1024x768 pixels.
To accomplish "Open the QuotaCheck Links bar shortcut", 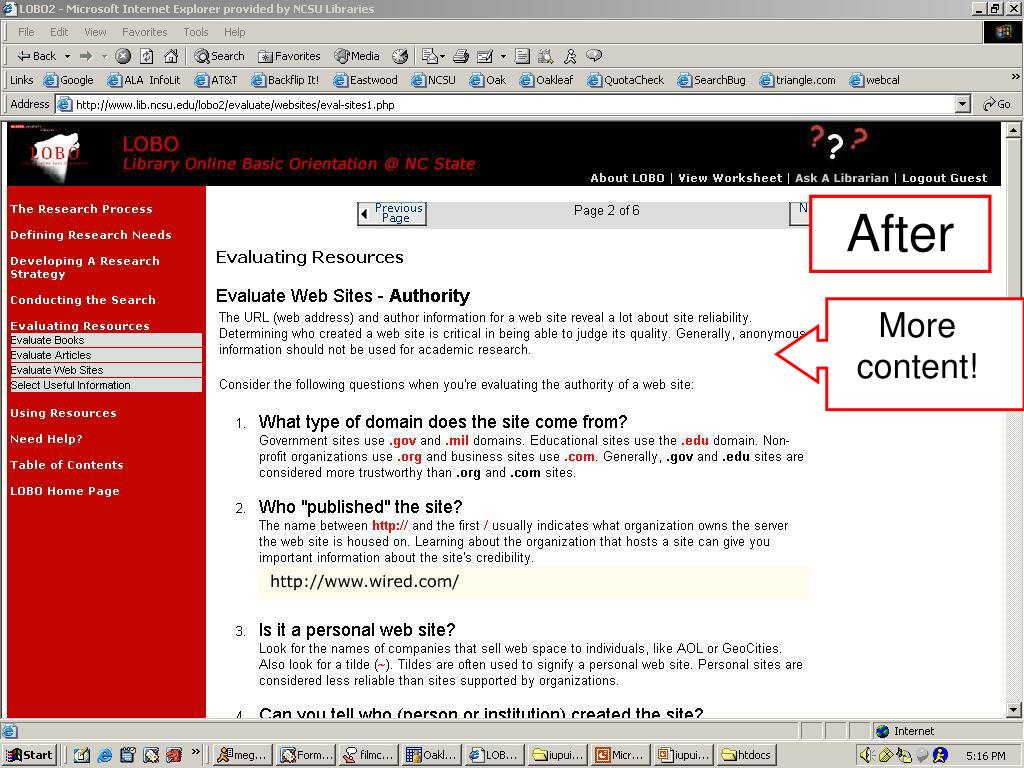I will 626,80.
